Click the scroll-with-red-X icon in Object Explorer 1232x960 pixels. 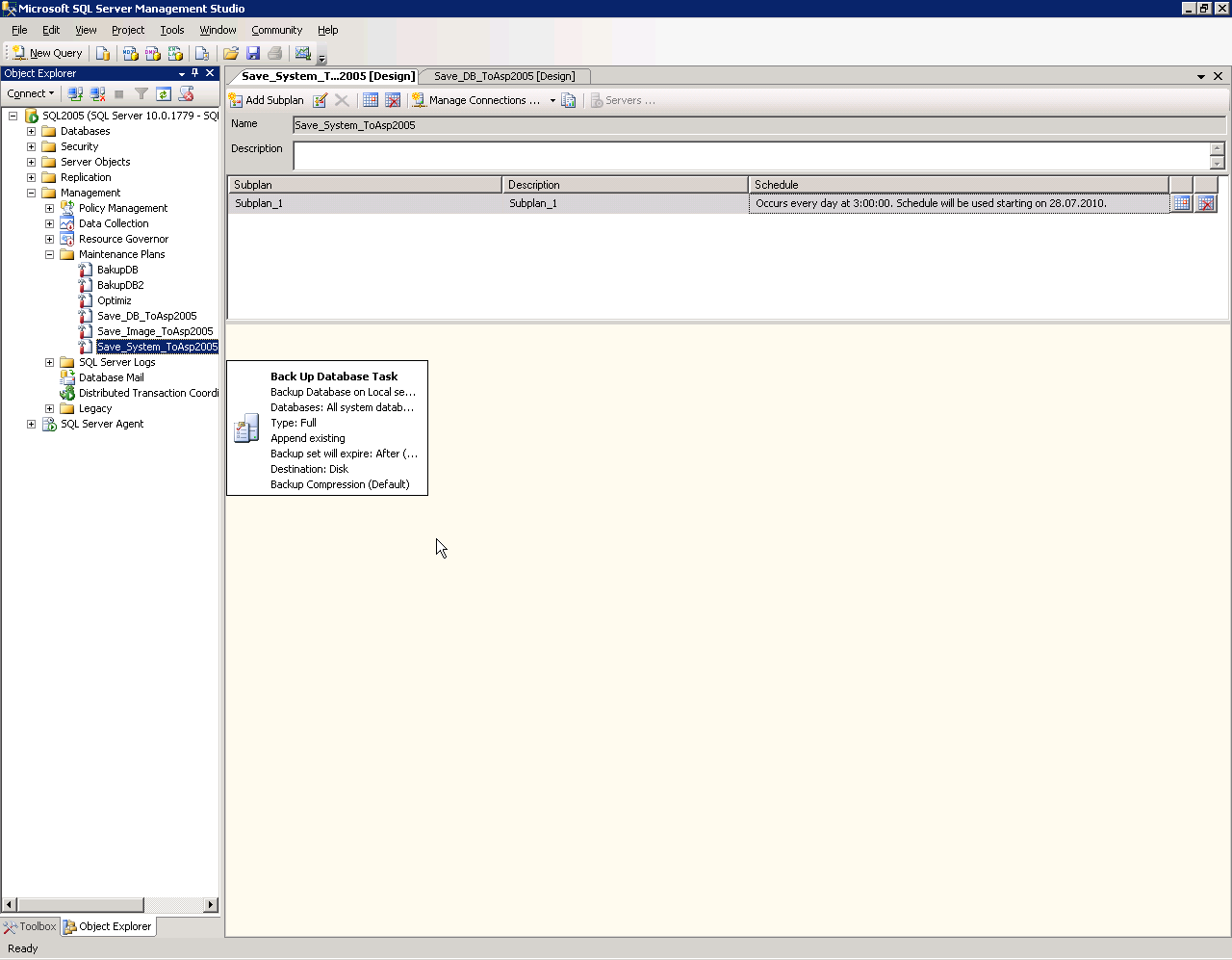(187, 93)
